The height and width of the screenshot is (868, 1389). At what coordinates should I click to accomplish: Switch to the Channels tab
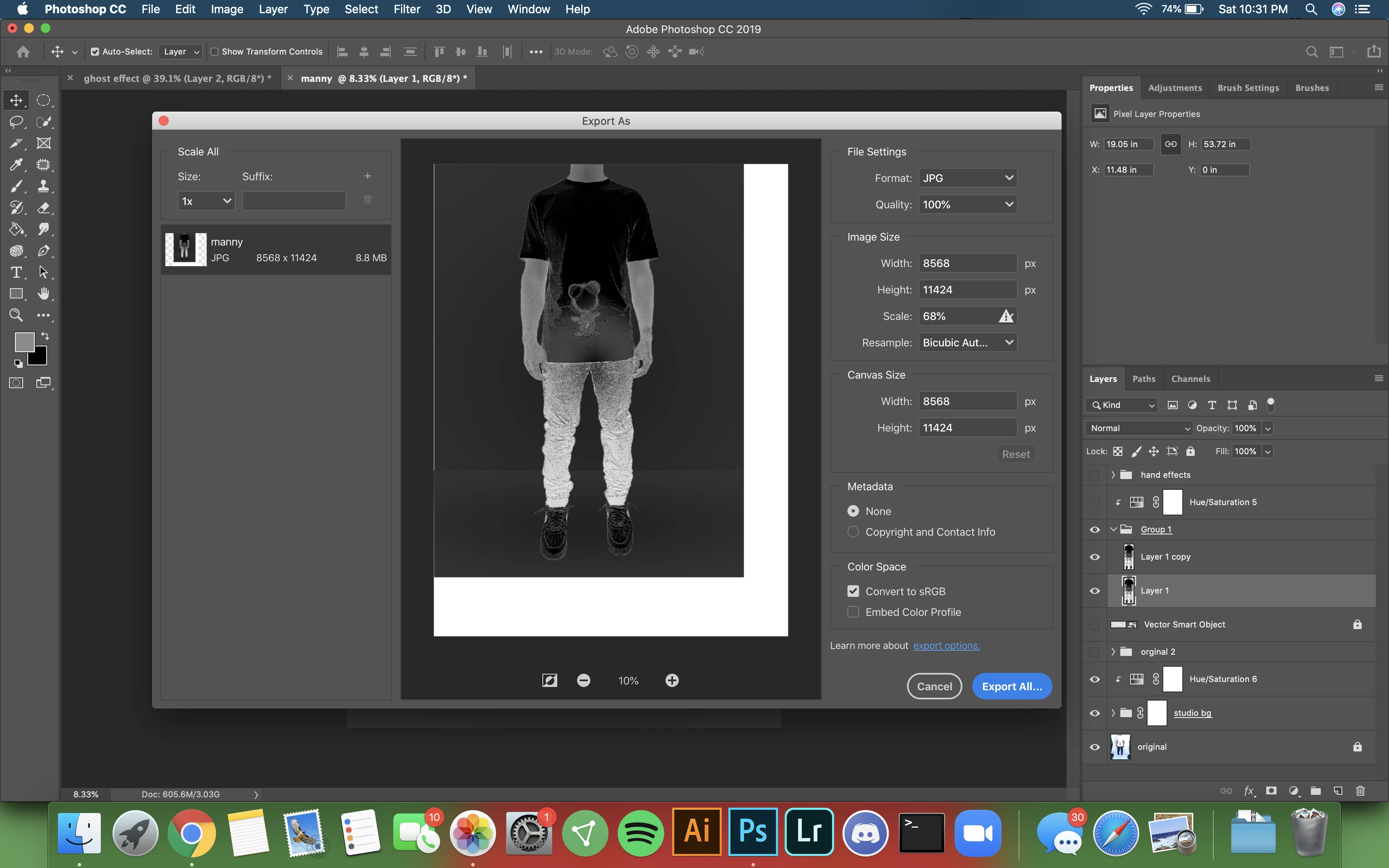coord(1190,379)
